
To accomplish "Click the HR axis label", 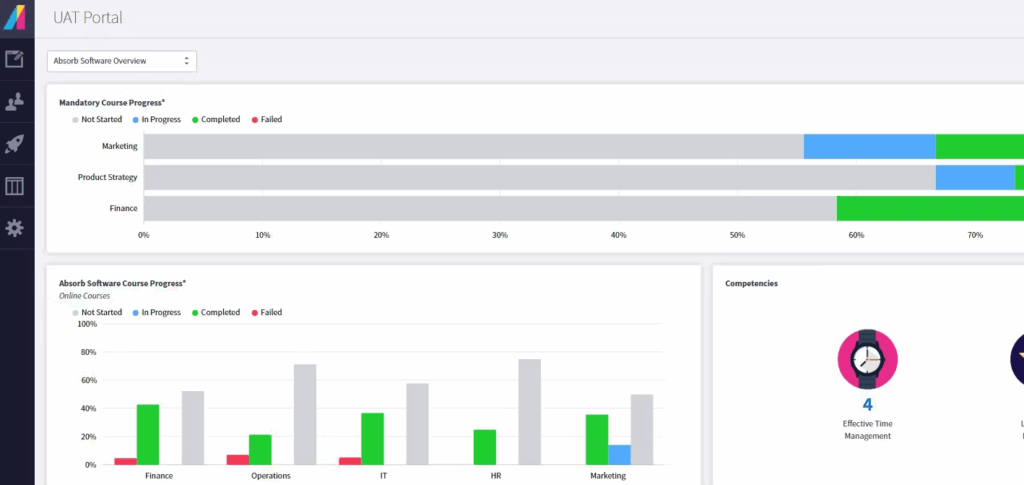I will point(496,476).
